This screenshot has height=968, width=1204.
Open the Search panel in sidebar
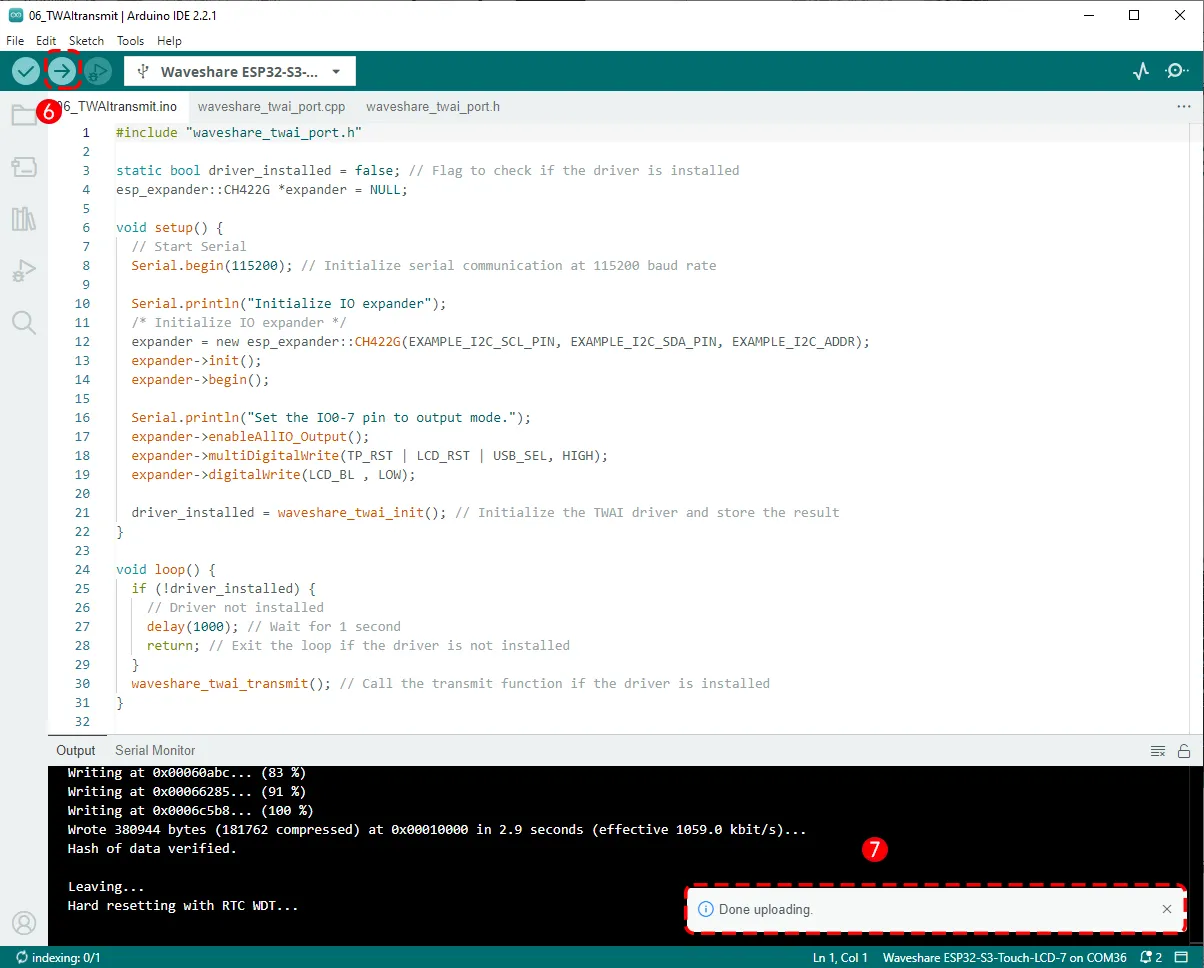coord(24,322)
